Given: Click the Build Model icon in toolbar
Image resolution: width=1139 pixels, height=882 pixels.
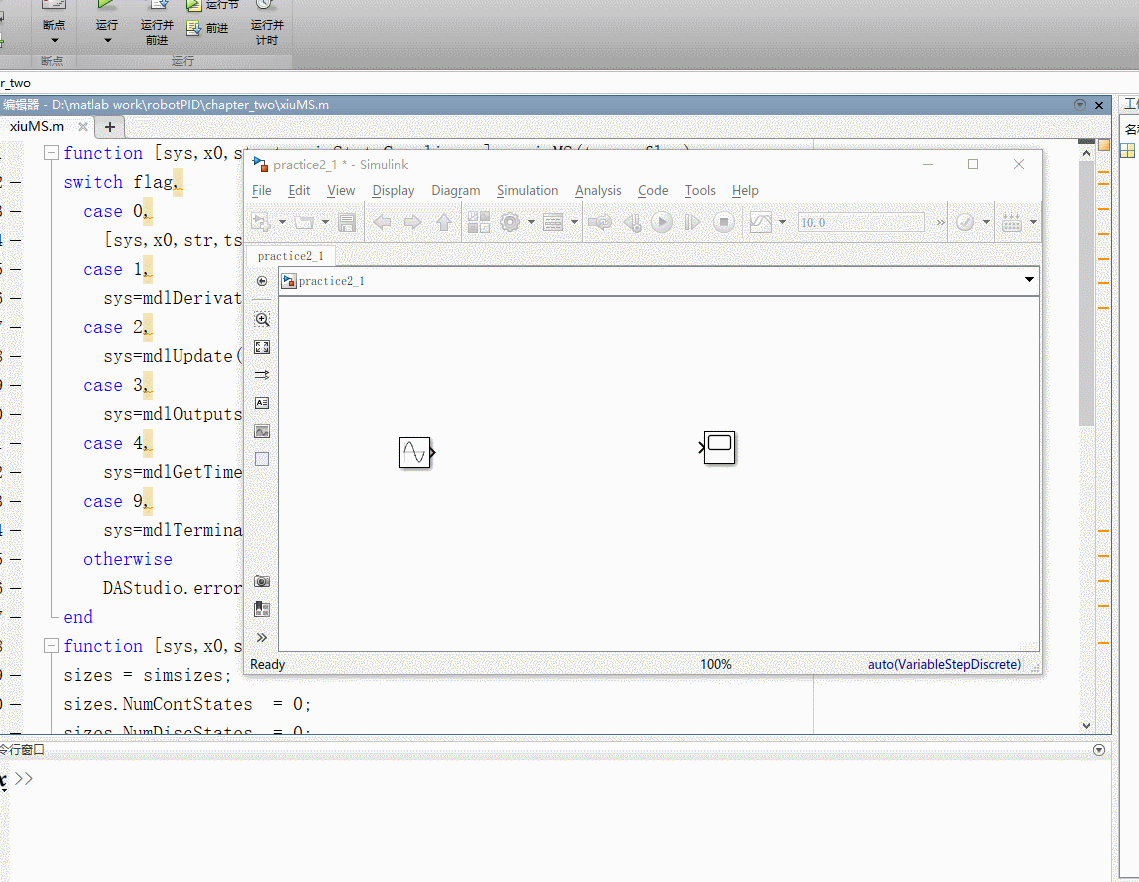Looking at the screenshot, I should pyautogui.click(x=1012, y=222).
